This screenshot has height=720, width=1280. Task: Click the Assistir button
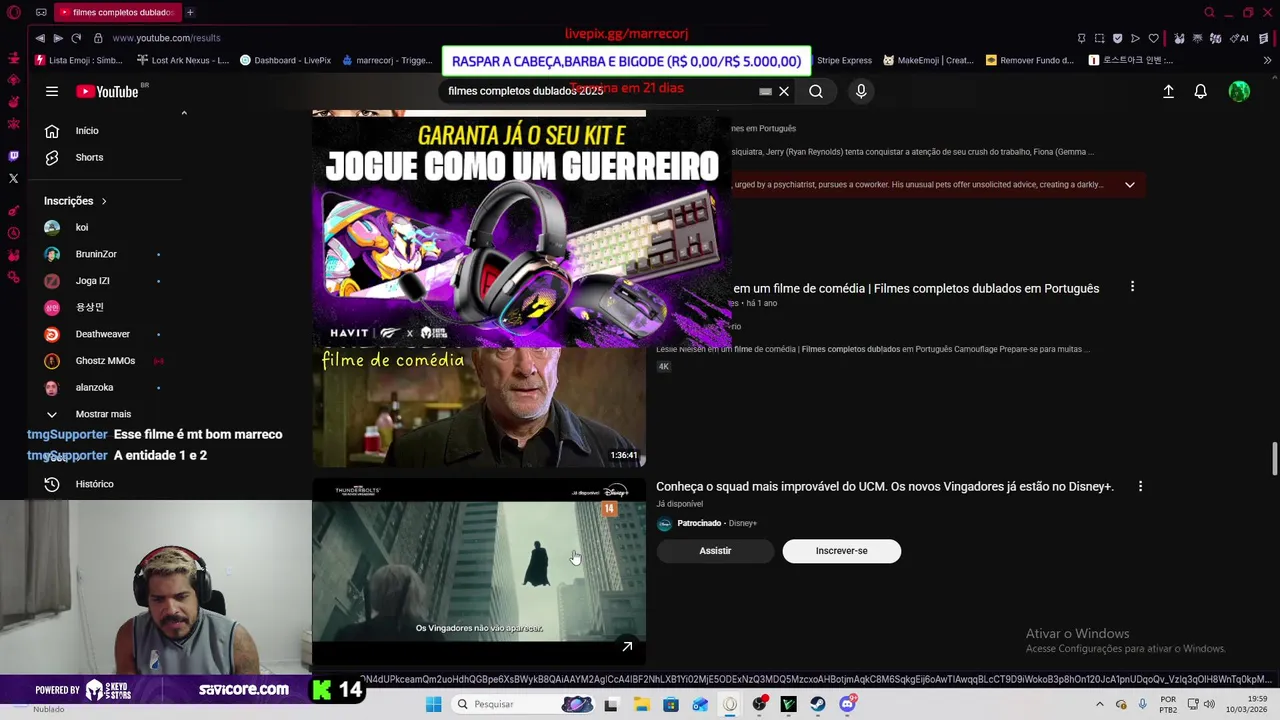(x=715, y=551)
